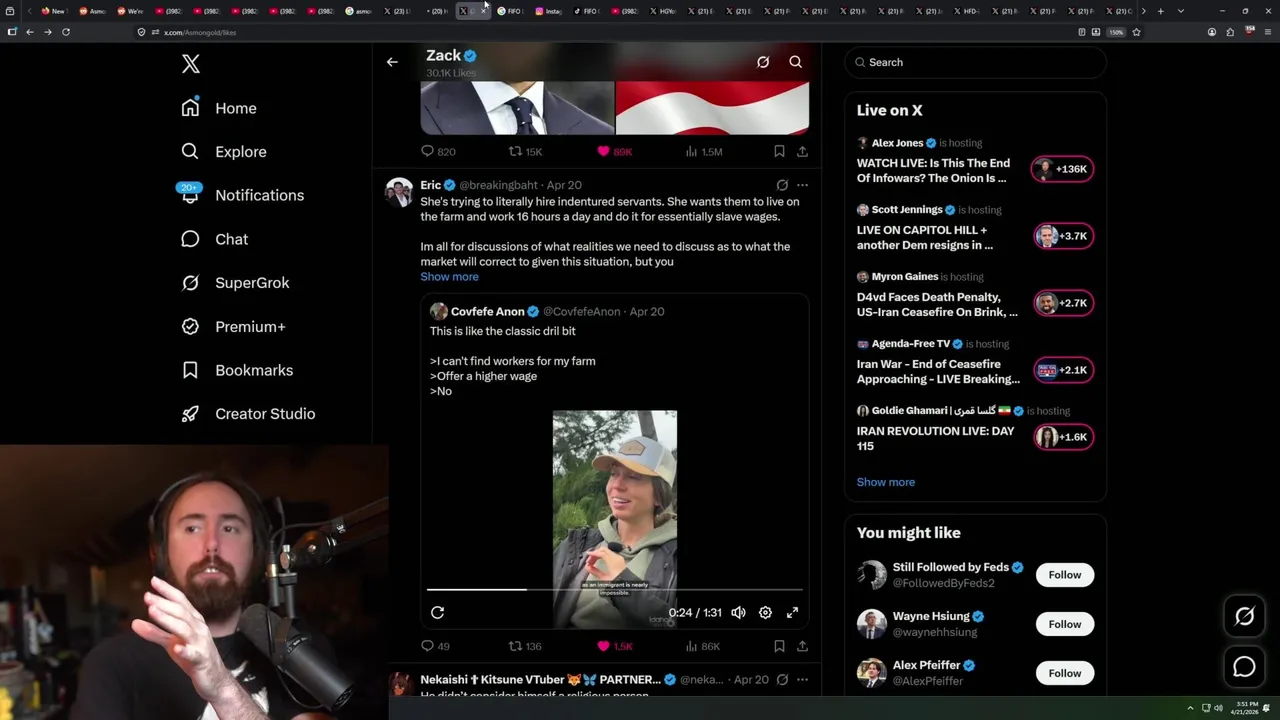
Task: Open Chat from the sidebar
Action: point(214,239)
